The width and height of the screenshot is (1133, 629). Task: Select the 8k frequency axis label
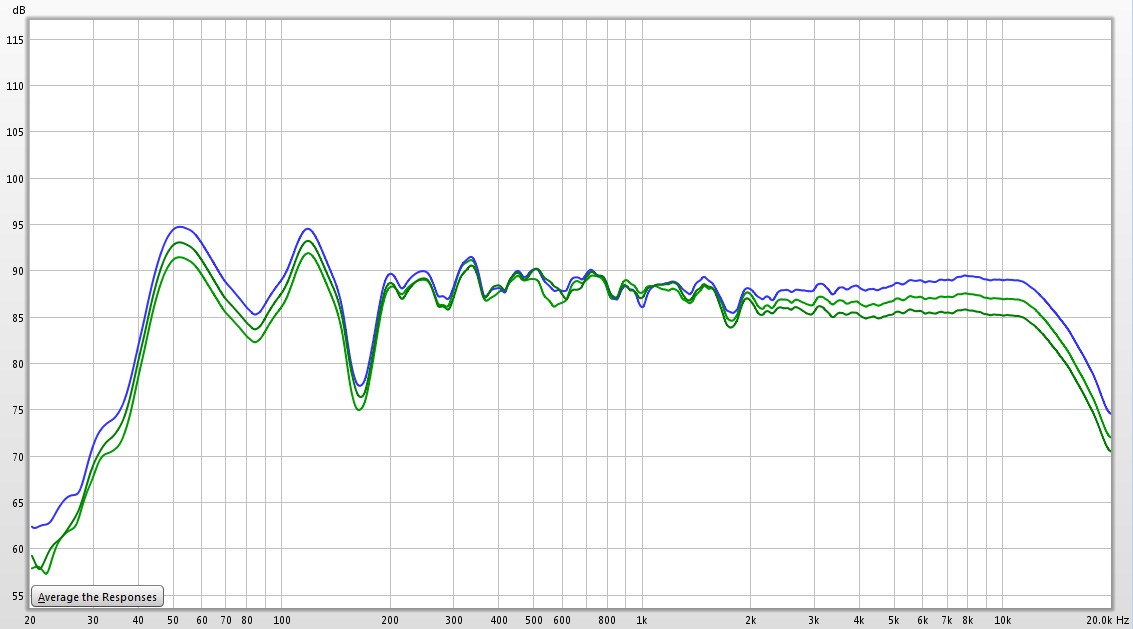[968, 620]
